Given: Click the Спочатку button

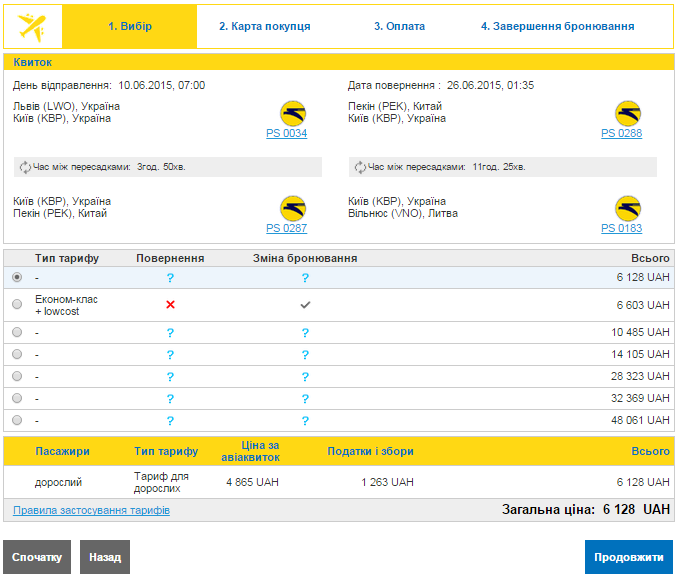Looking at the screenshot, I should tap(37, 557).
